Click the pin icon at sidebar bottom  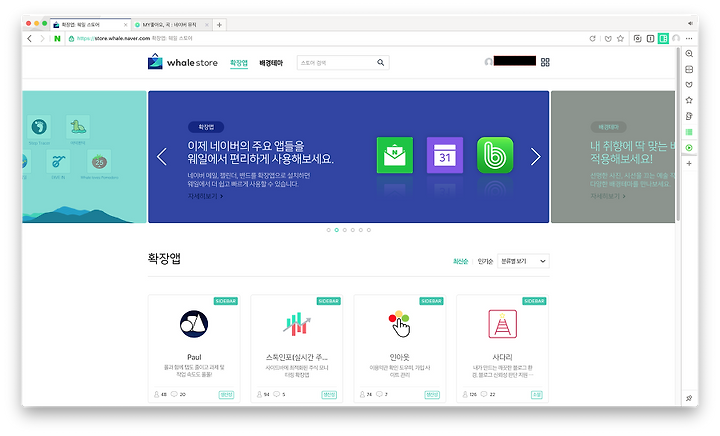coord(689,398)
